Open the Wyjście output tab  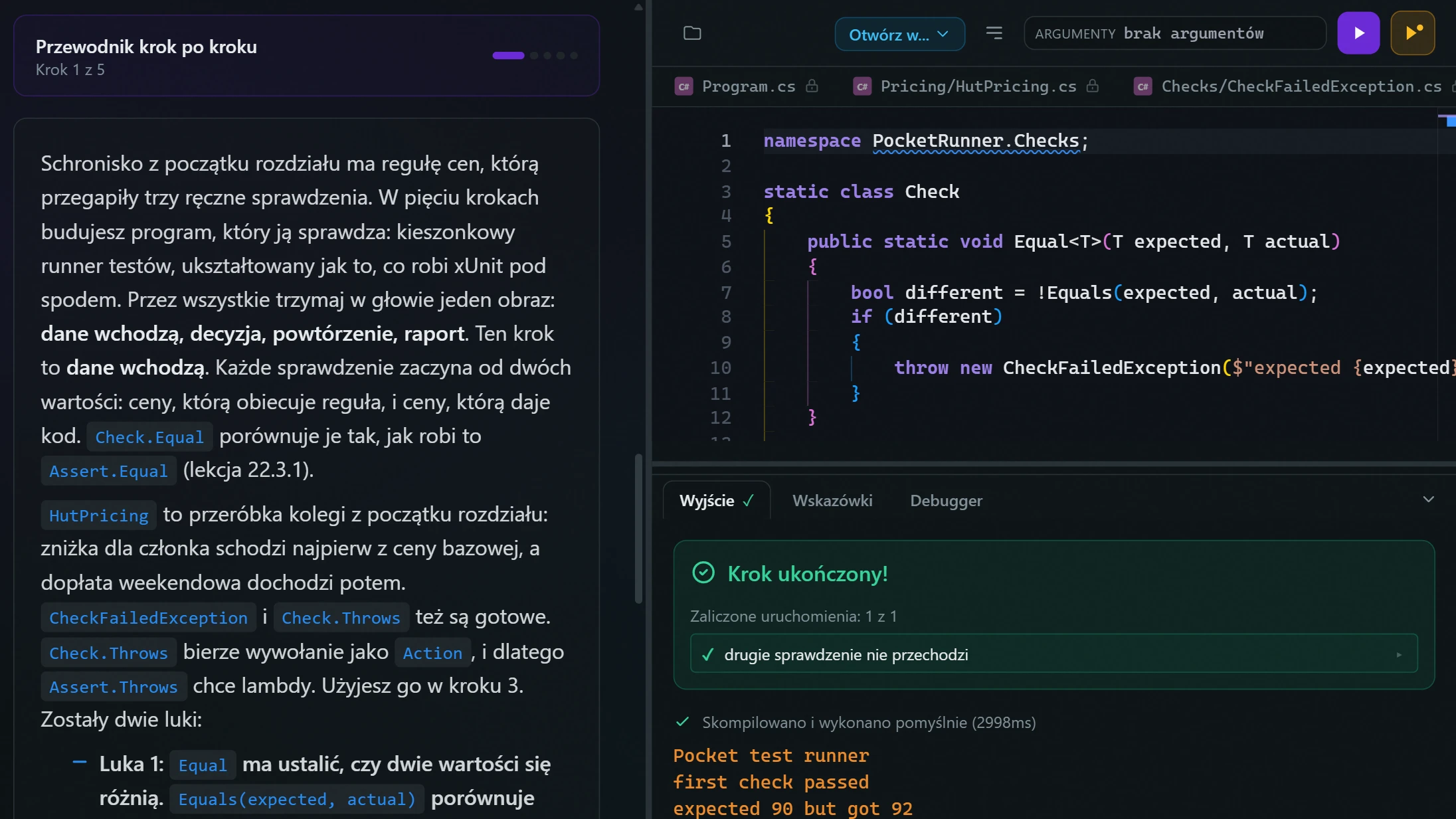717,500
